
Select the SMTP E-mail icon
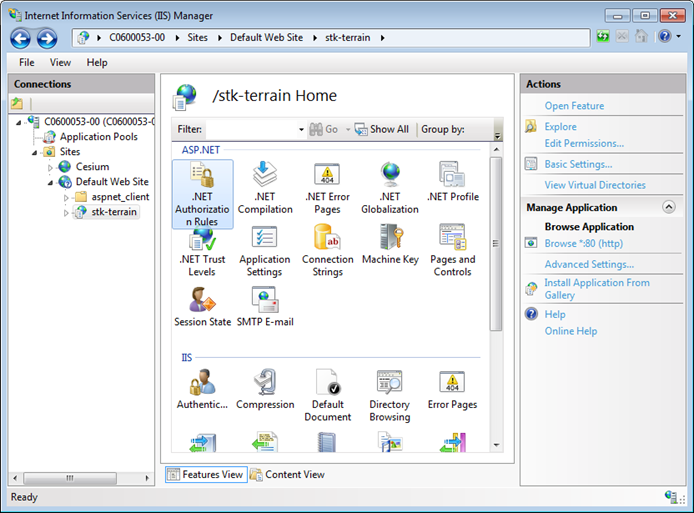pyautogui.click(x=265, y=307)
